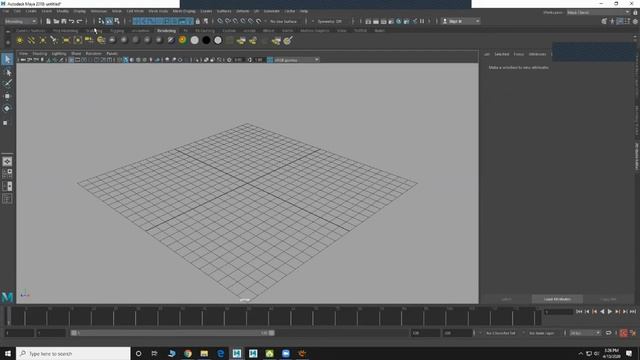
Task: Click the Windows search box
Action: point(73,353)
